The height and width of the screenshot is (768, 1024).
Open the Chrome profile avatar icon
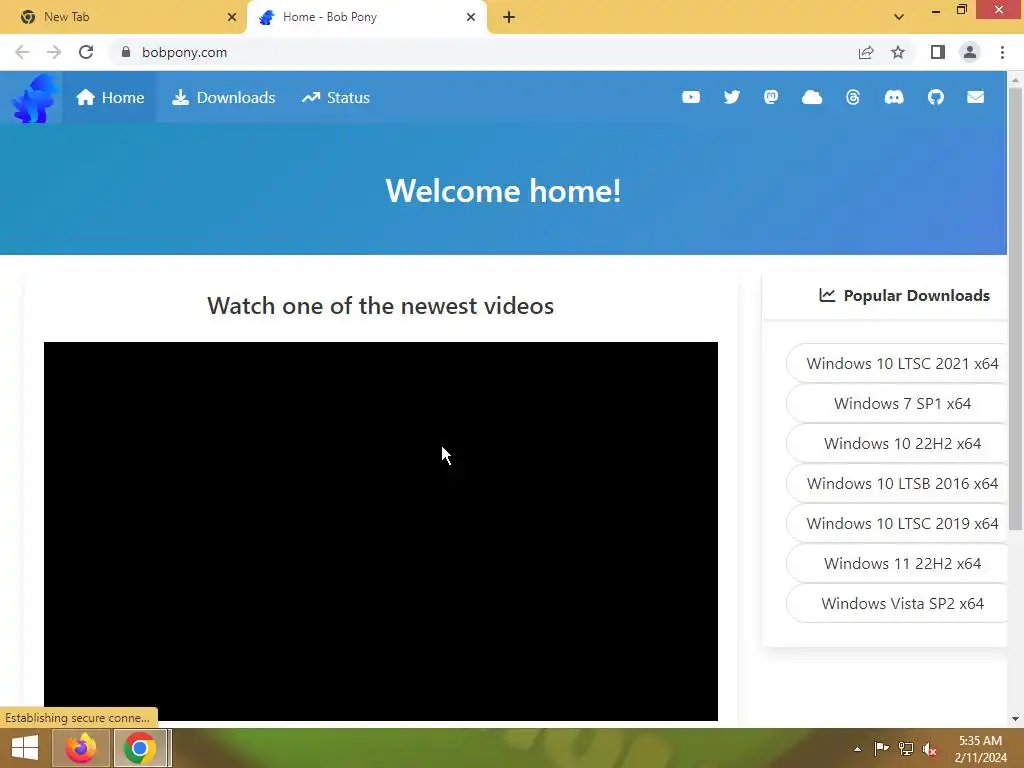(970, 52)
